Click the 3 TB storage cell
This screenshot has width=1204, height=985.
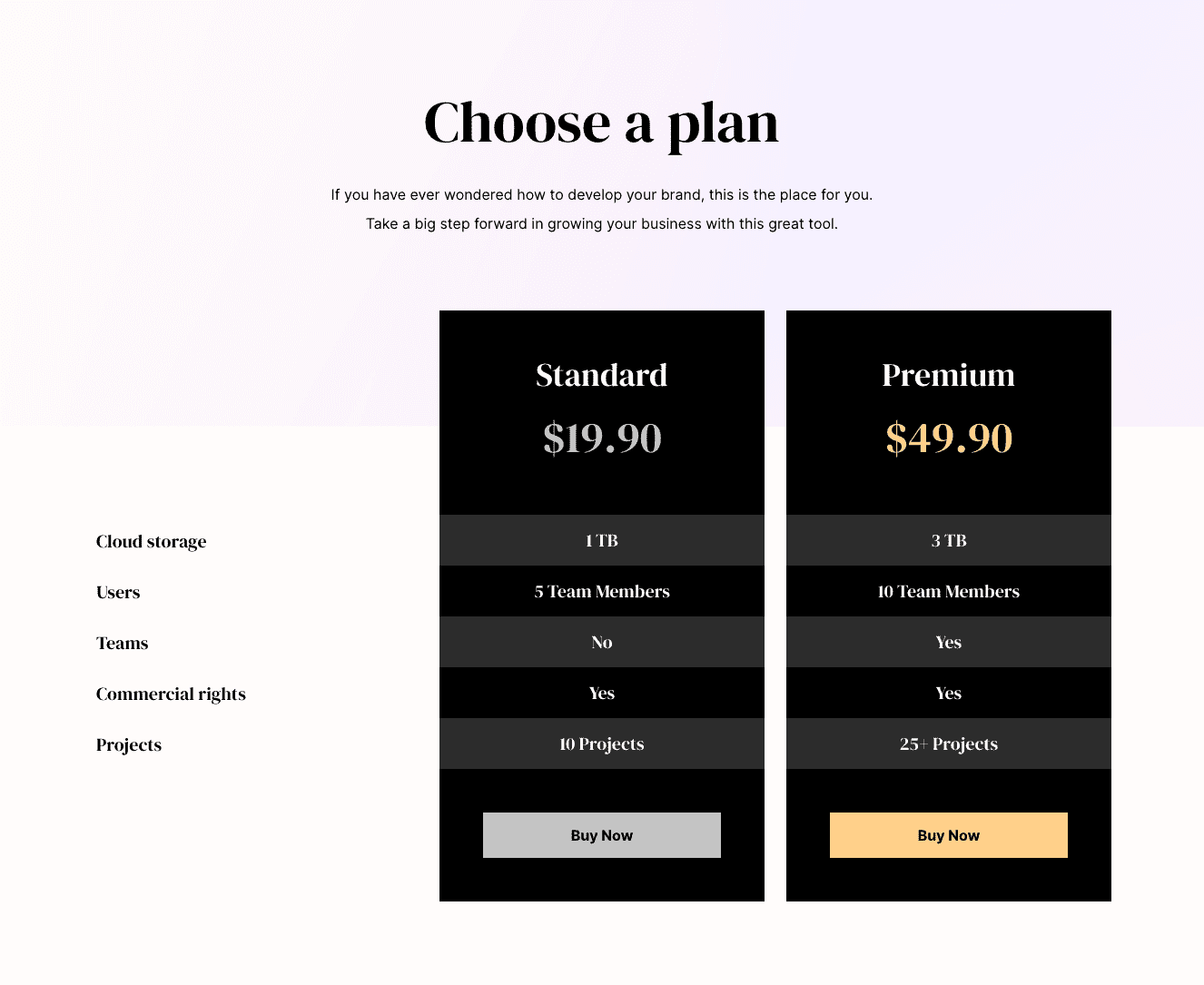click(x=949, y=540)
